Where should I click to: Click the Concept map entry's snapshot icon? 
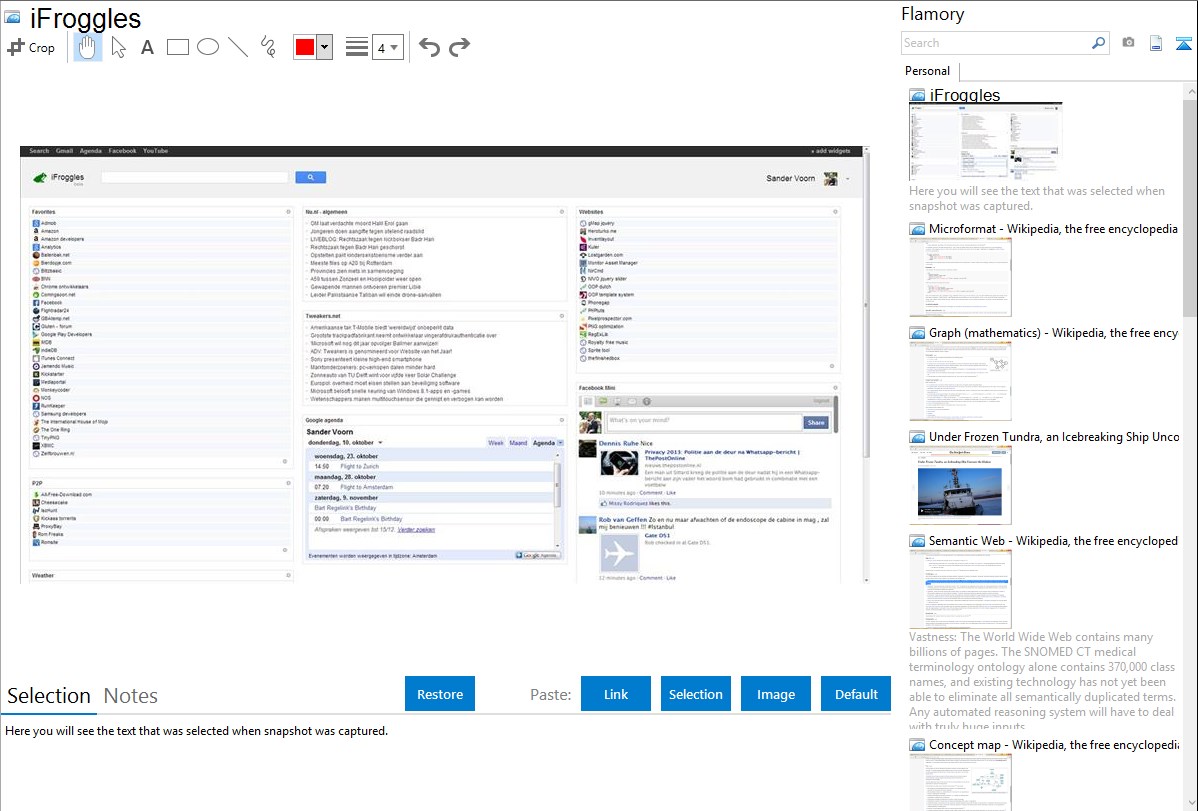click(x=917, y=745)
